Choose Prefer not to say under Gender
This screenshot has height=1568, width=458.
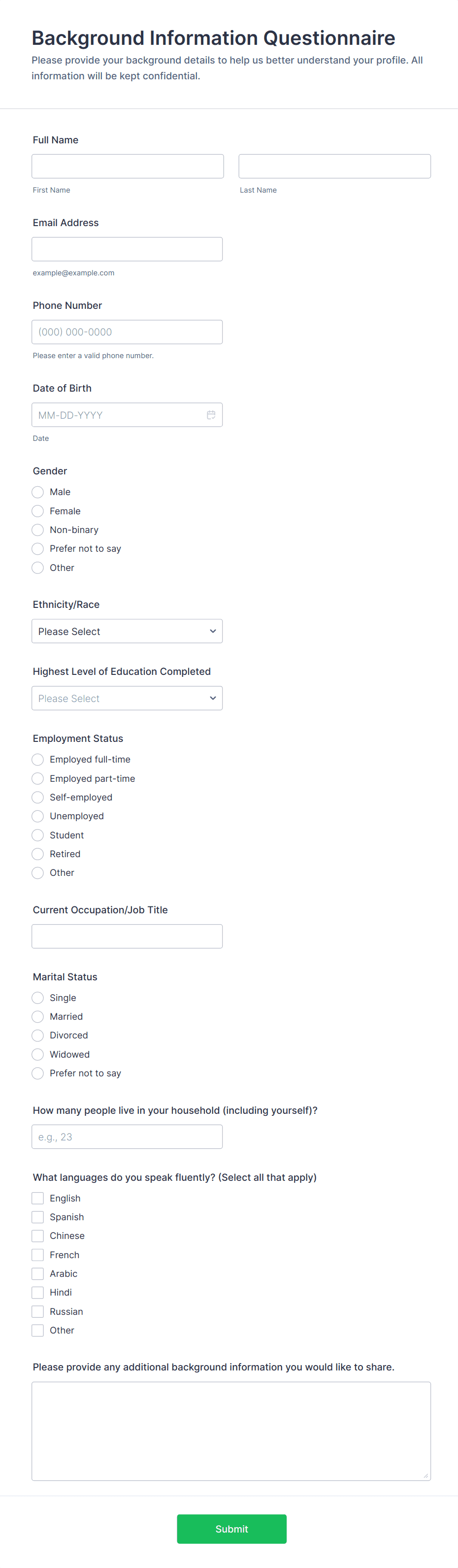tap(38, 548)
